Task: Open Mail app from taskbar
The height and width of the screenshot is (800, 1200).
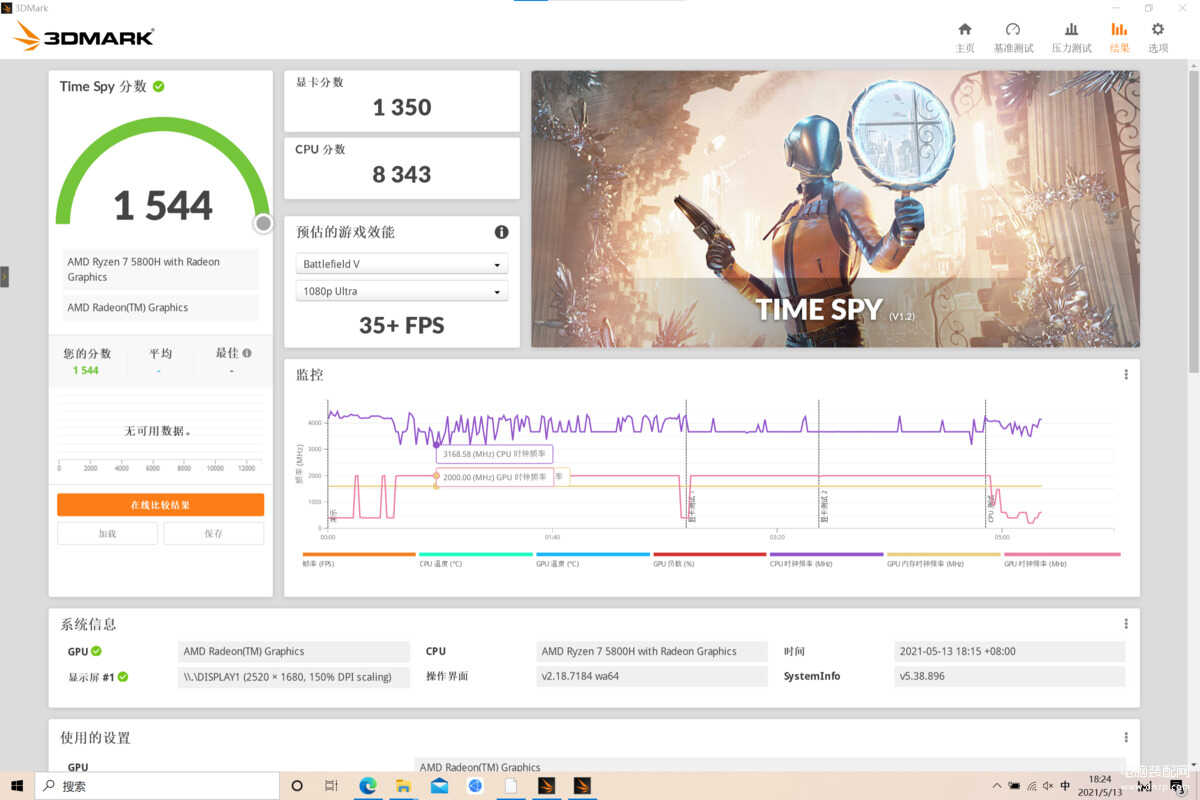Action: (439, 786)
